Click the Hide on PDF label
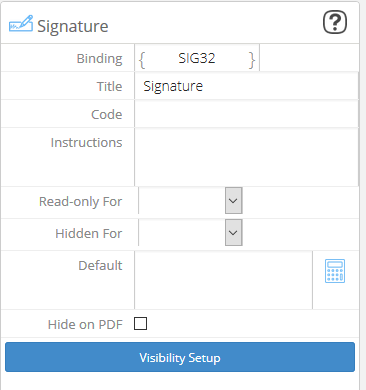Screen dimensions: 366x390 [85, 324]
